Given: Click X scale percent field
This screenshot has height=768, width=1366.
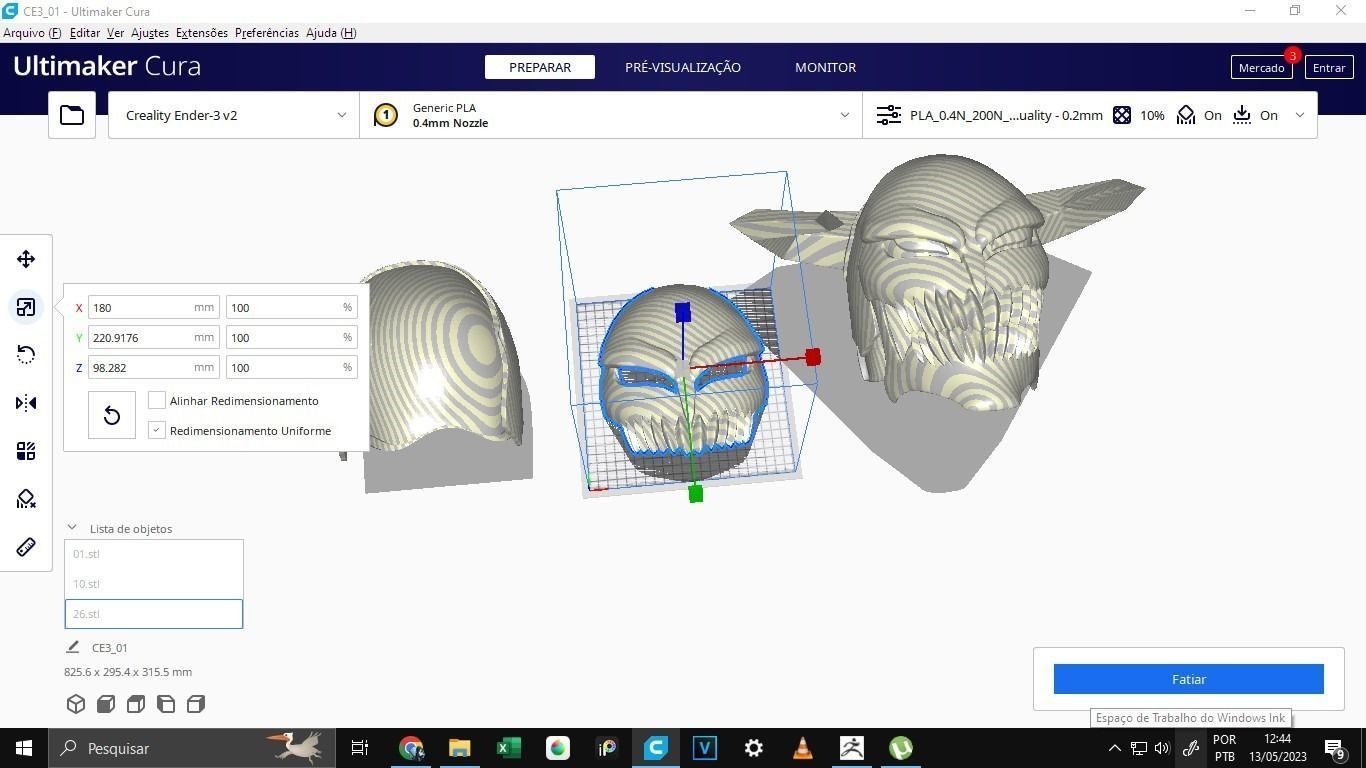Looking at the screenshot, I should pyautogui.click(x=291, y=307).
